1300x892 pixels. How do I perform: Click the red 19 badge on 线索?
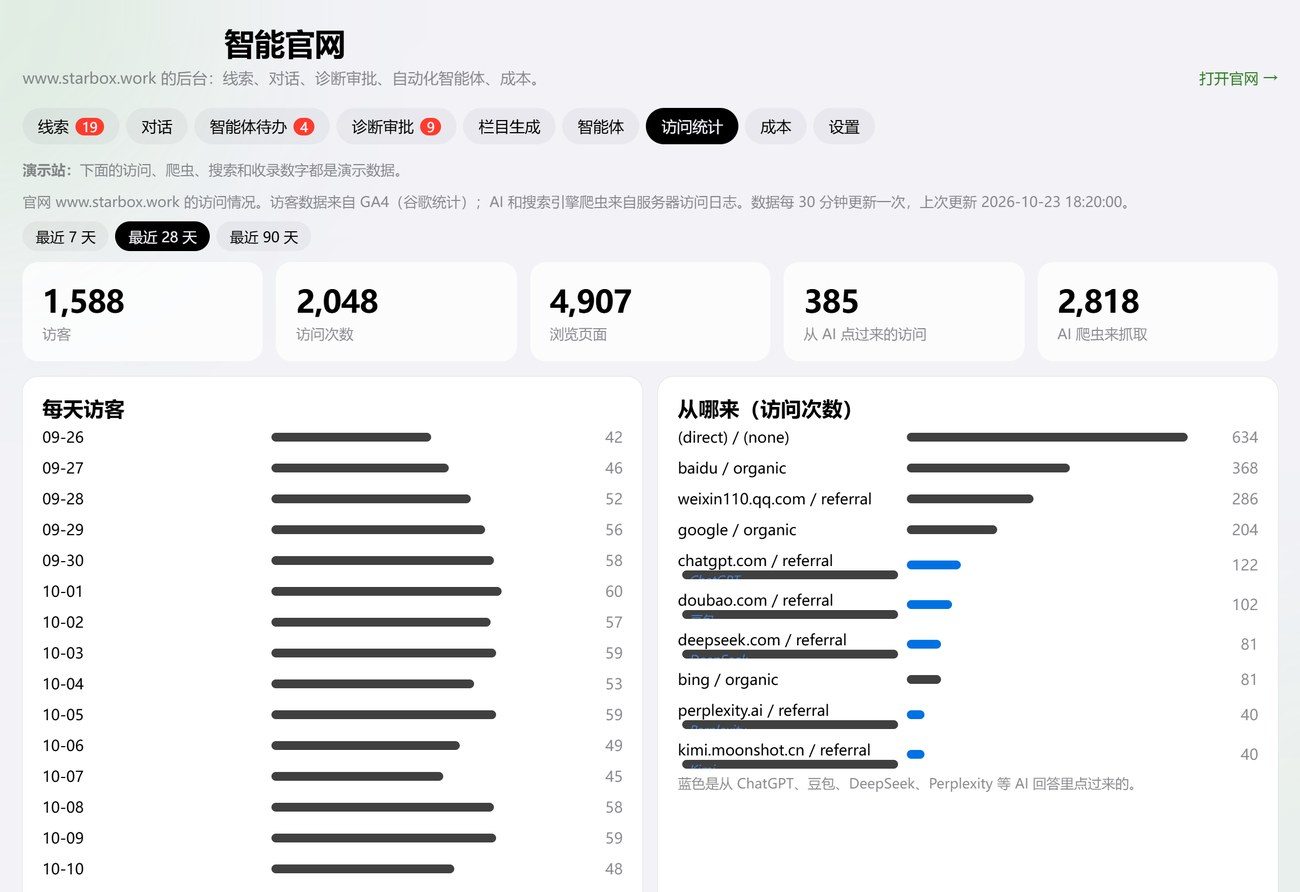coord(89,127)
